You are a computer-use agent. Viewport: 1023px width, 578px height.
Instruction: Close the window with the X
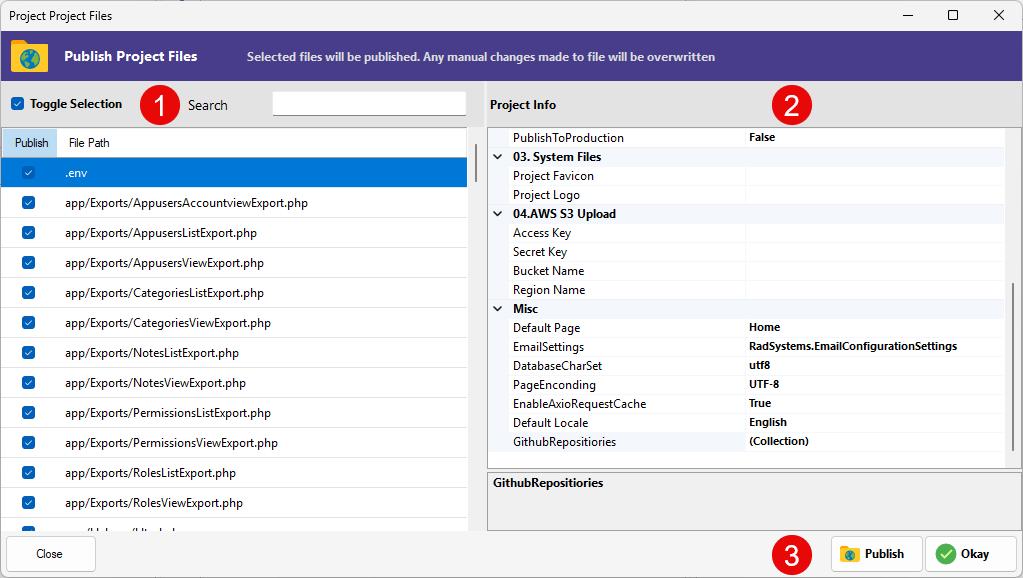[999, 15]
